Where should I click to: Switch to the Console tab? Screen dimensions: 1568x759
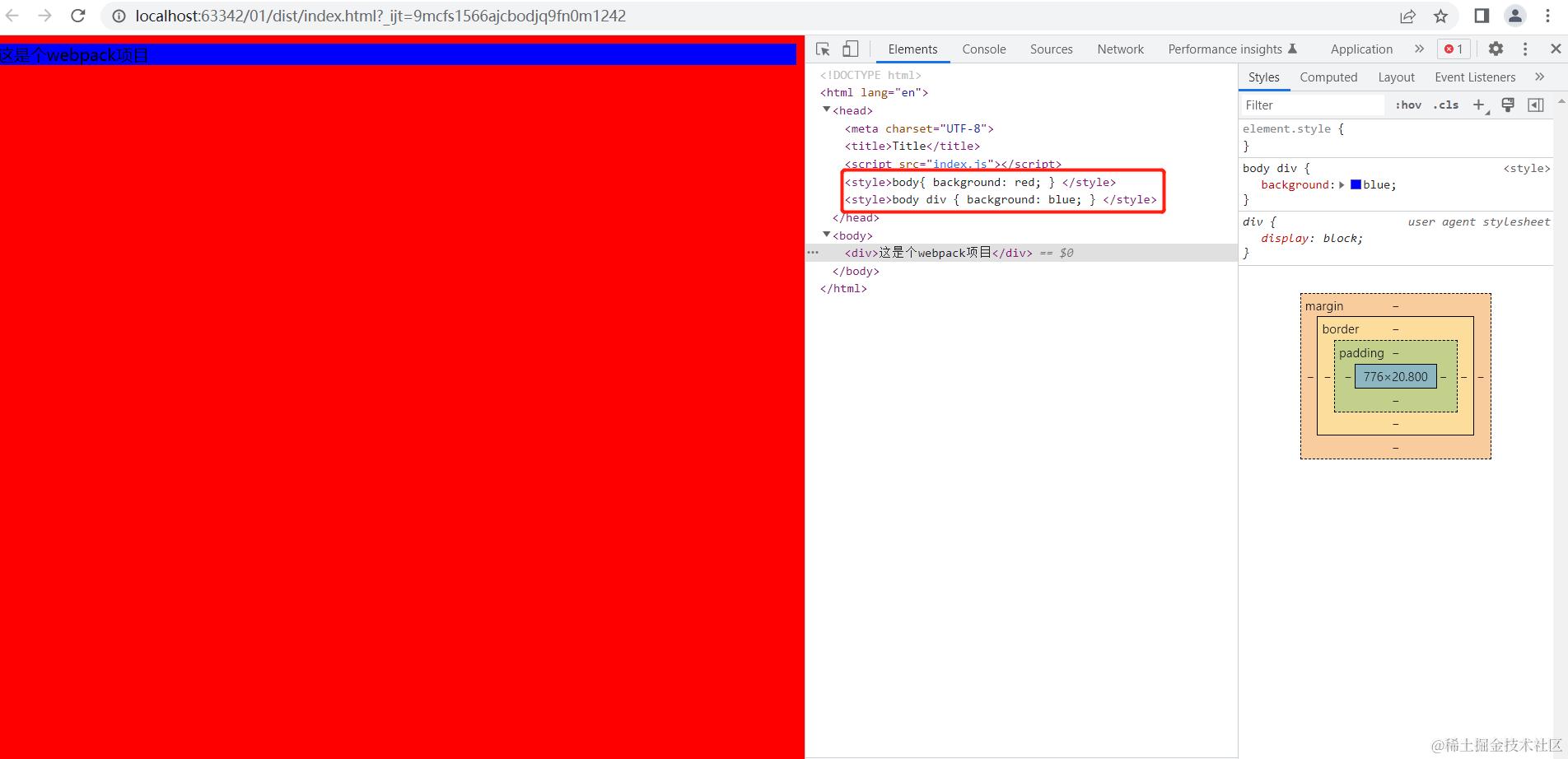pos(984,49)
